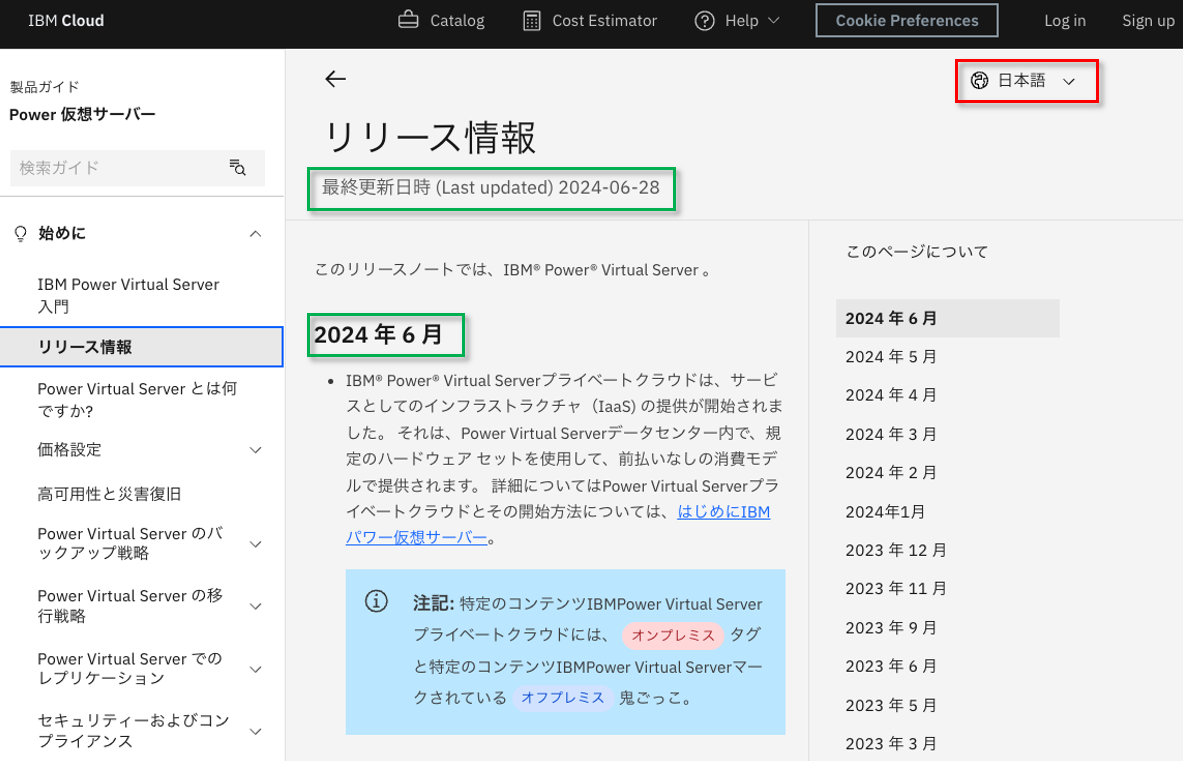Jump to 2023 年 5 月 section
Image resolution: width=1183 pixels, height=761 pixels.
(x=891, y=706)
